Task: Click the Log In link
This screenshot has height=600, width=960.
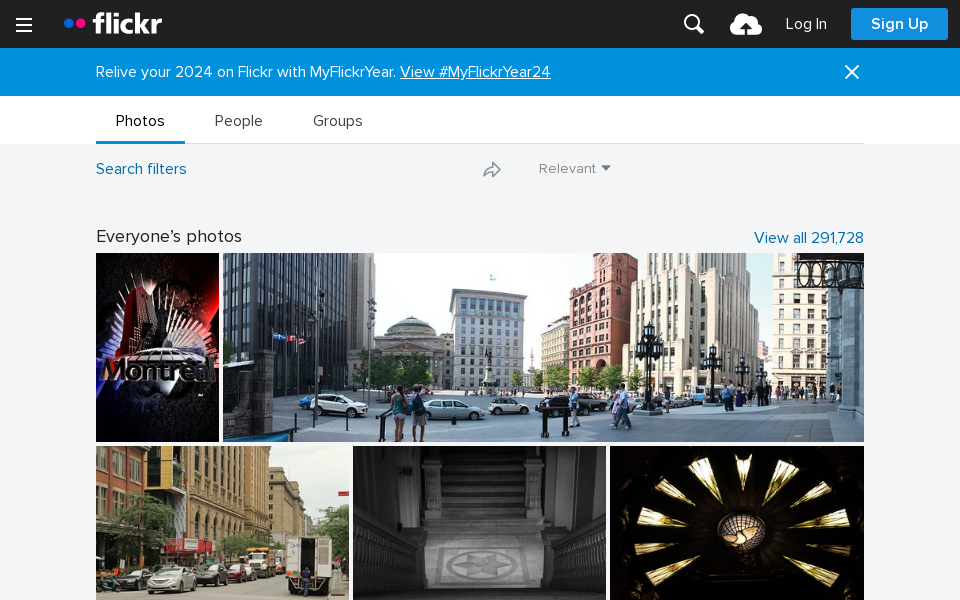Action: point(806,24)
